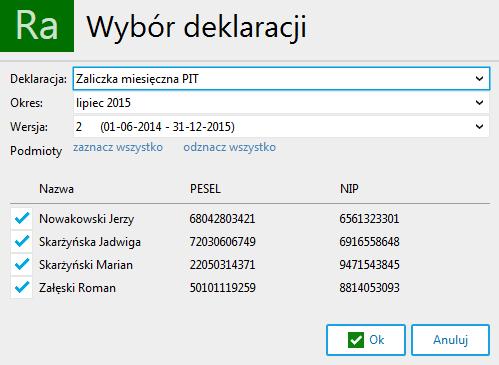The image size is (499, 365).
Task: Uncheck the Skarżyńska Jadwiga checkbox
Action: pyautogui.click(x=22, y=242)
